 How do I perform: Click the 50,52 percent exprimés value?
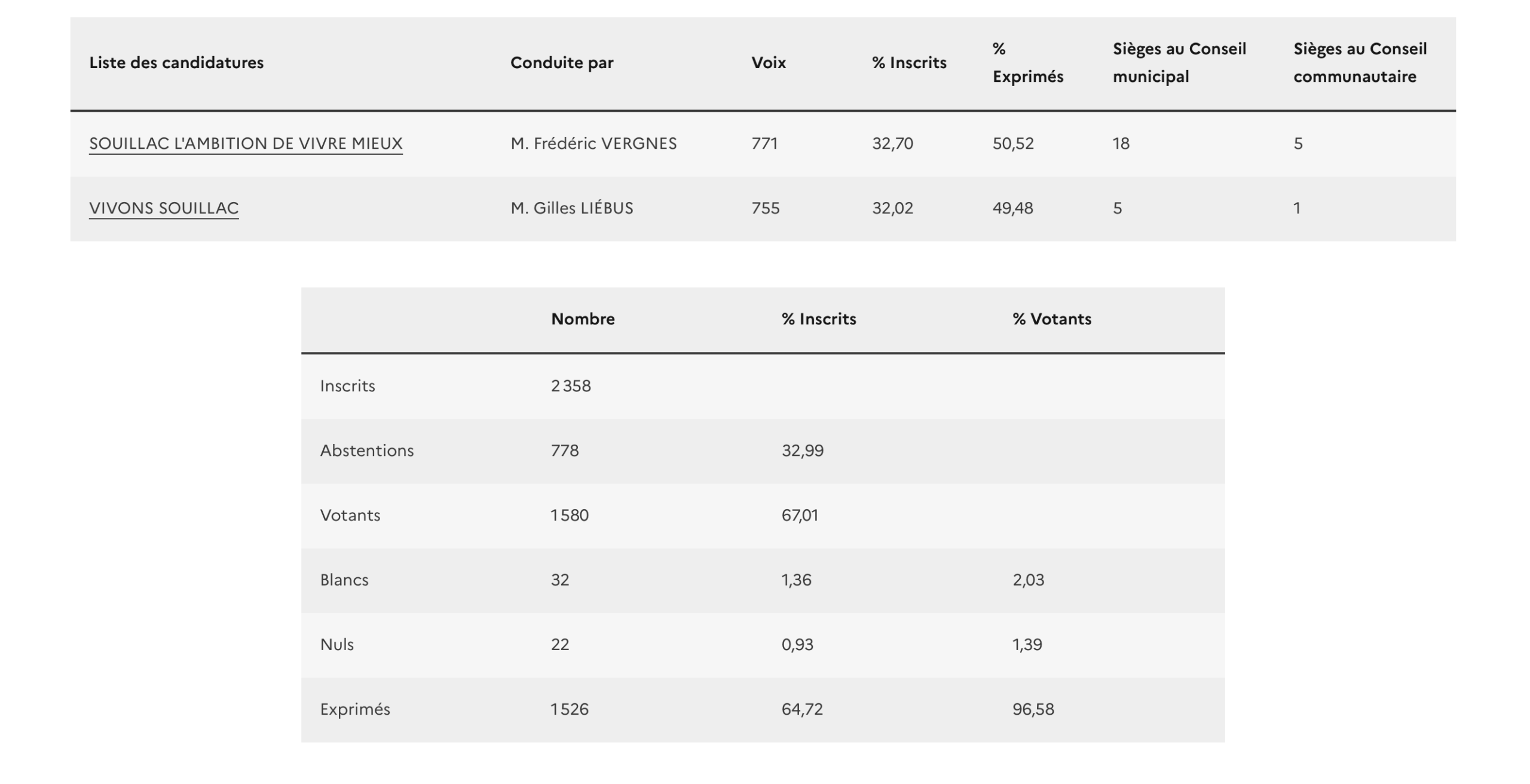1013,143
